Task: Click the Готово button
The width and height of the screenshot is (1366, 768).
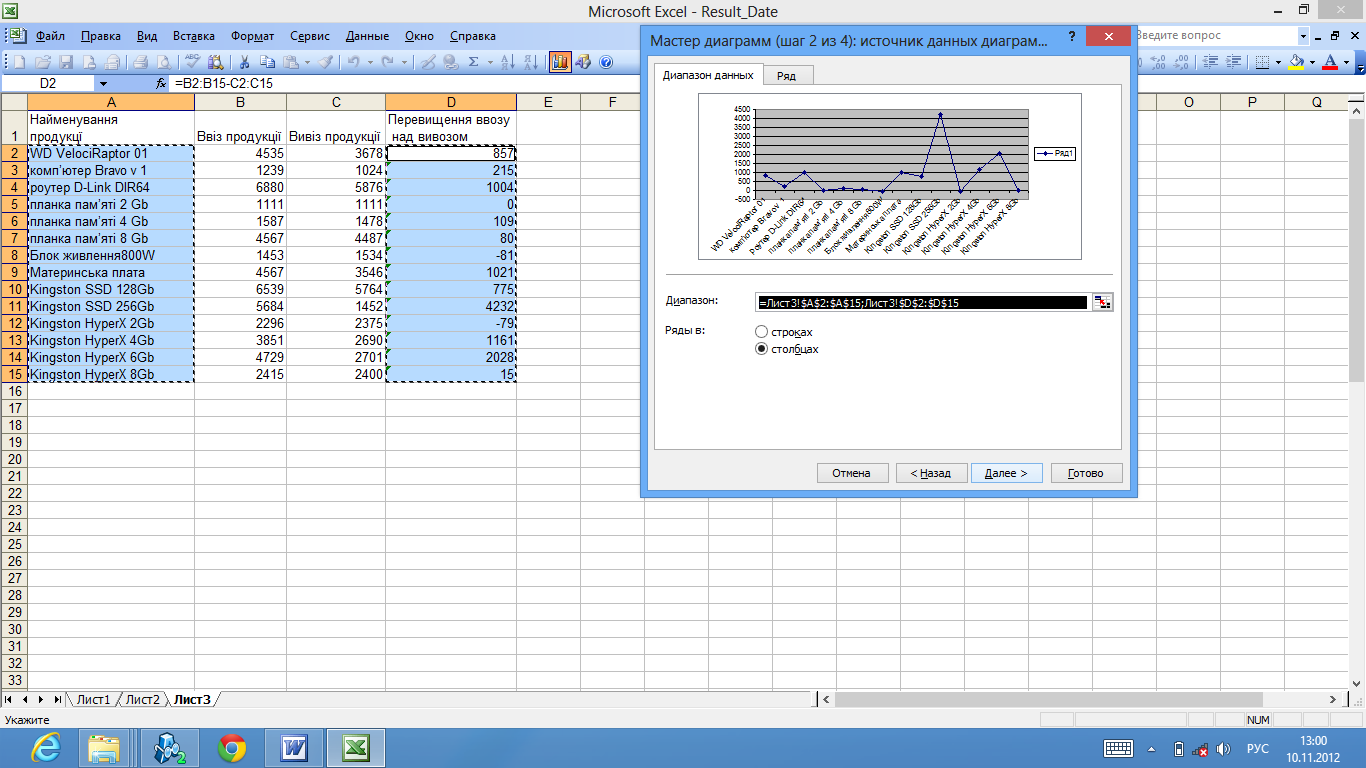Action: tap(1086, 473)
